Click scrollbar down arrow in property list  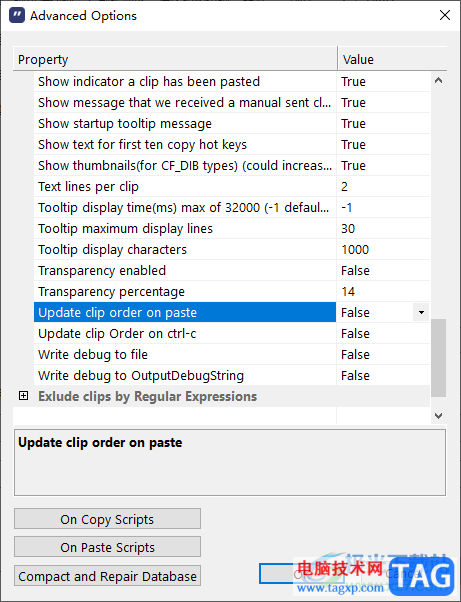coord(438,415)
